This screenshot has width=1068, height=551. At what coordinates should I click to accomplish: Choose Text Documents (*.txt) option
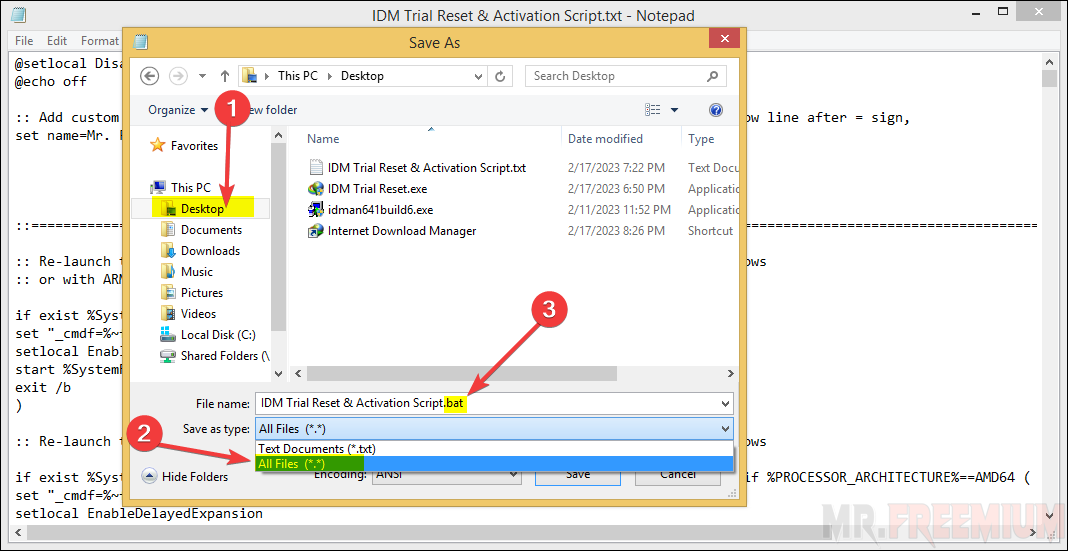494,449
